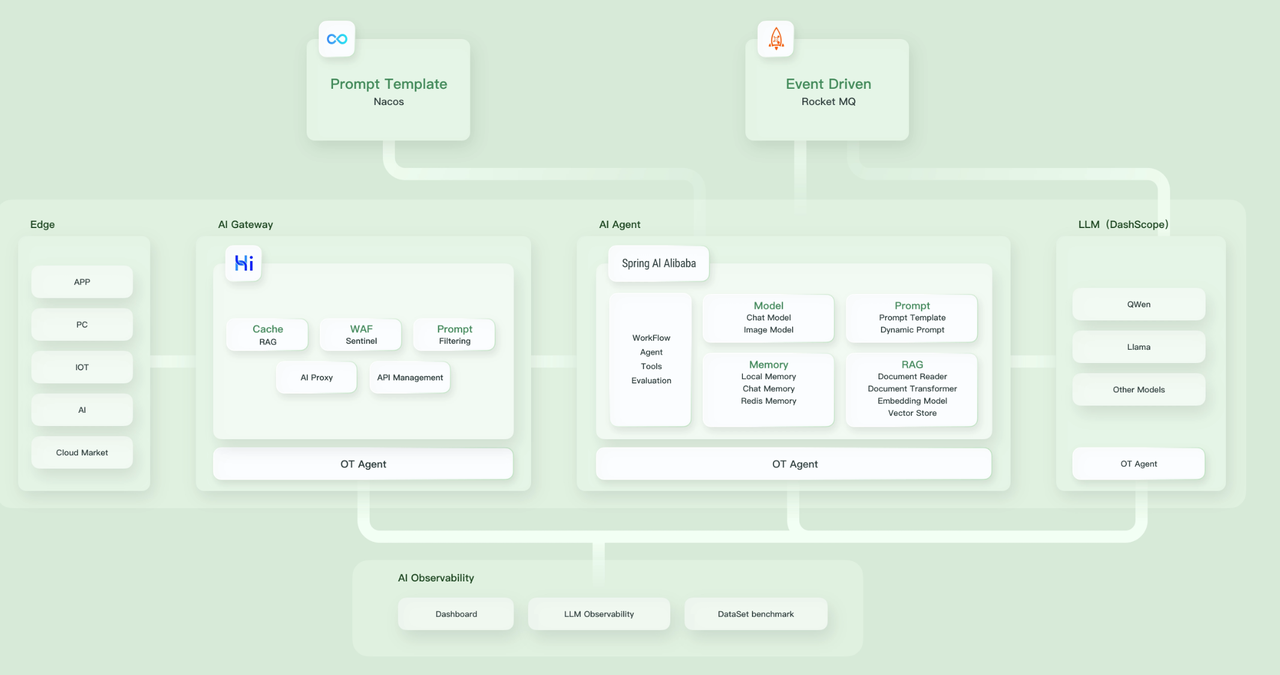Click OT Agent bar in AI Agent
Image resolution: width=1280 pixels, height=675 pixels.
click(x=794, y=464)
